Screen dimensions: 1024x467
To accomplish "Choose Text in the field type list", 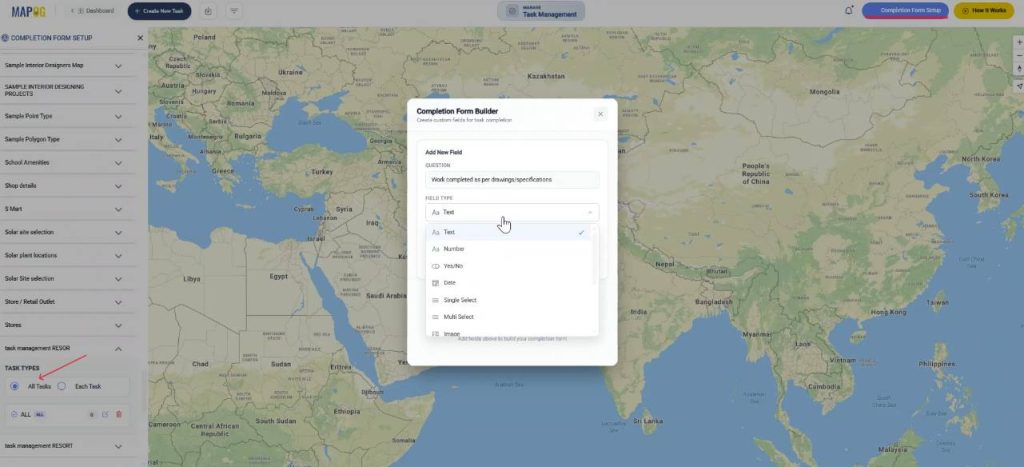I will (x=509, y=233).
